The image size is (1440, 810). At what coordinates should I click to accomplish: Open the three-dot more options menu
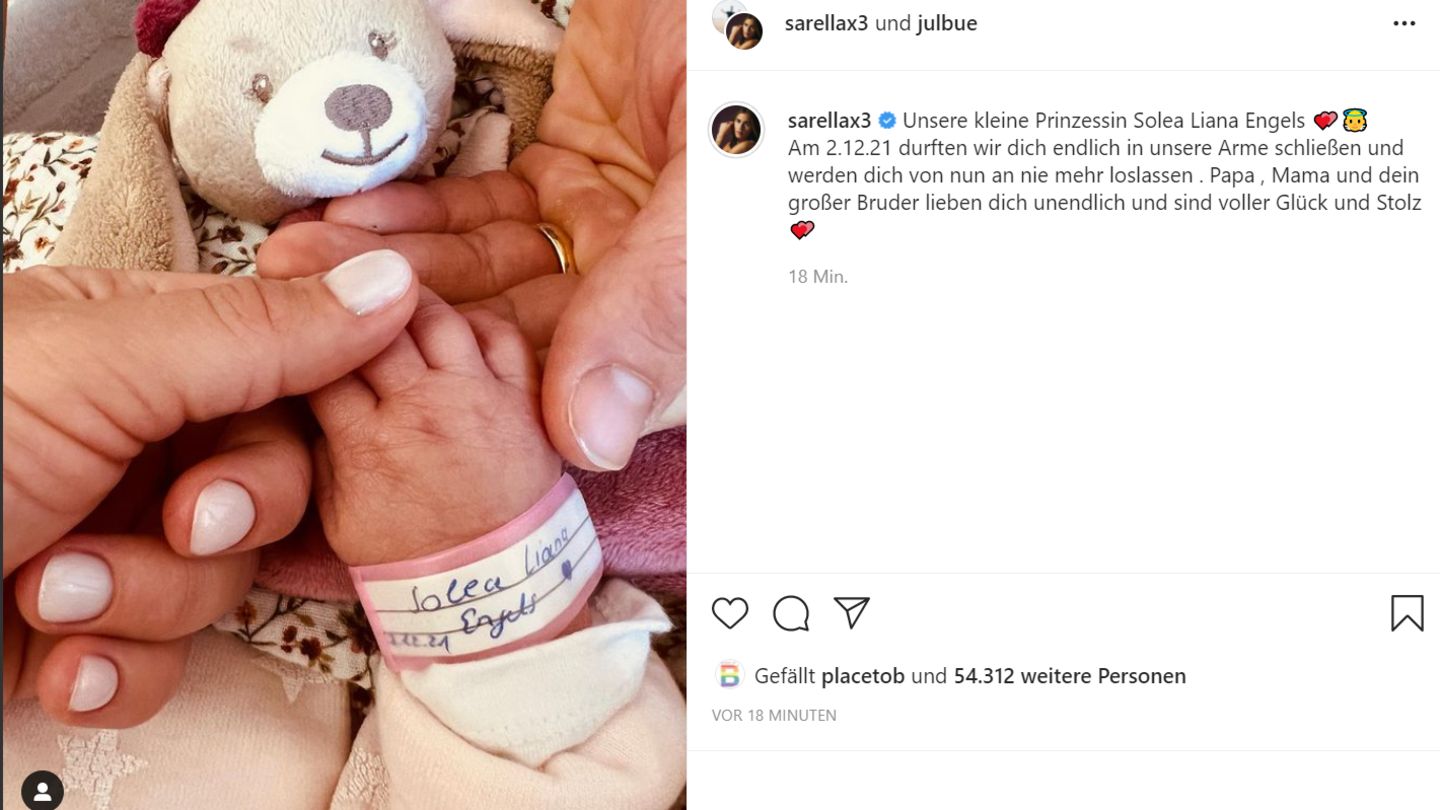click(x=1404, y=24)
